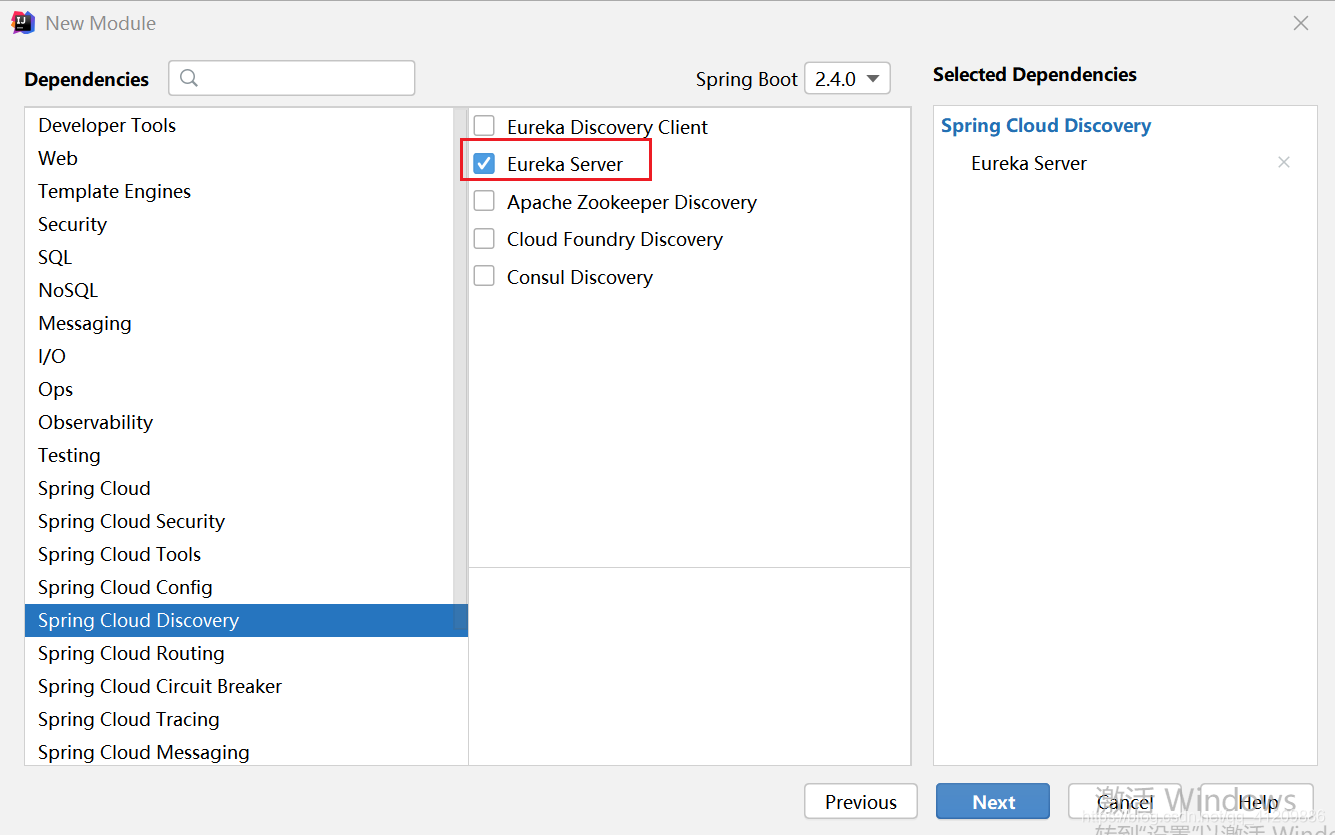Screen dimensions: 1335x835
Task: Click the IntelliJ IDEA logo icon in title bar
Action: click(x=23, y=22)
